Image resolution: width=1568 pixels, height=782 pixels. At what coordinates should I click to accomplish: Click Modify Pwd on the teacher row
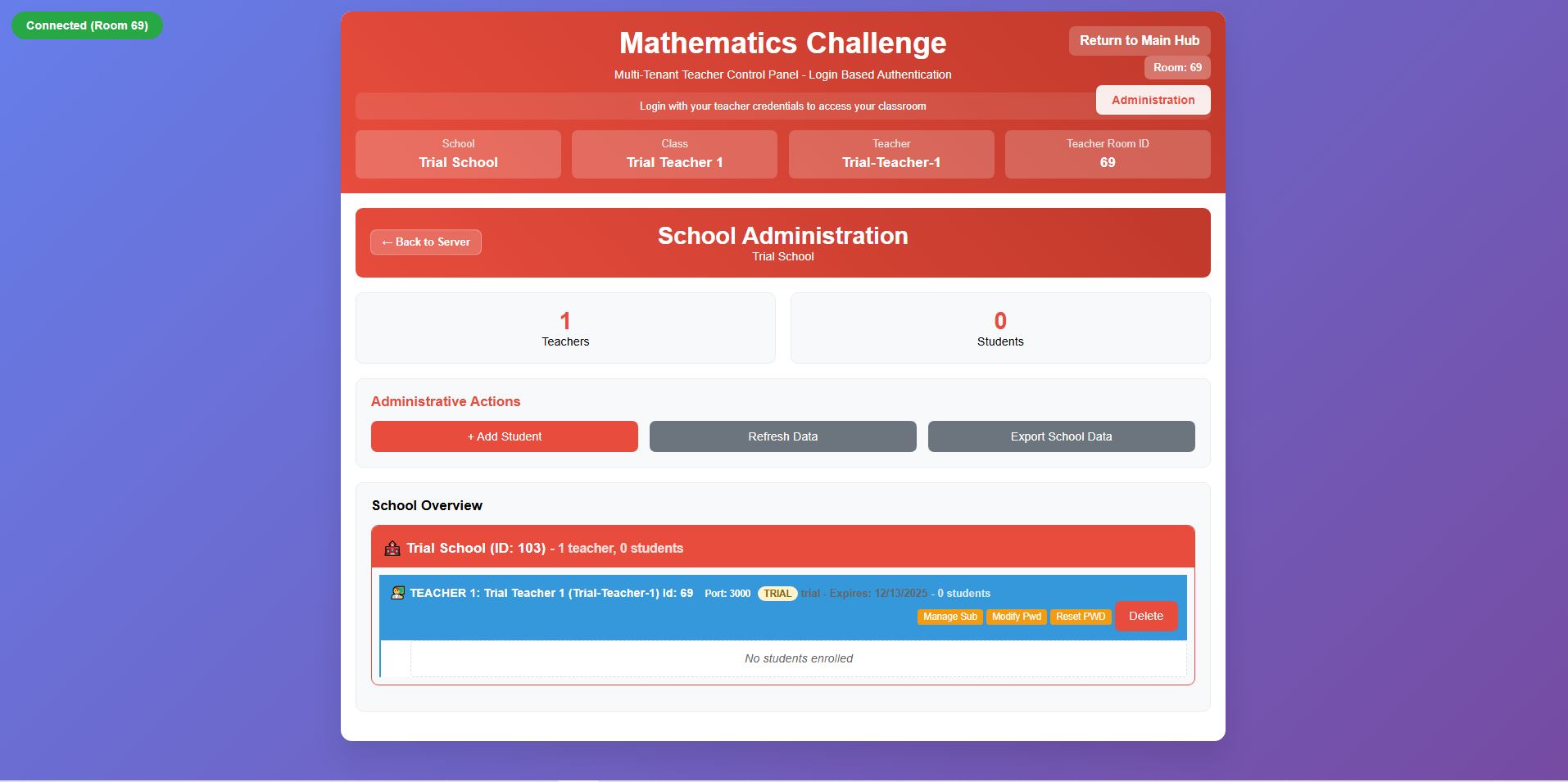[1016, 617]
